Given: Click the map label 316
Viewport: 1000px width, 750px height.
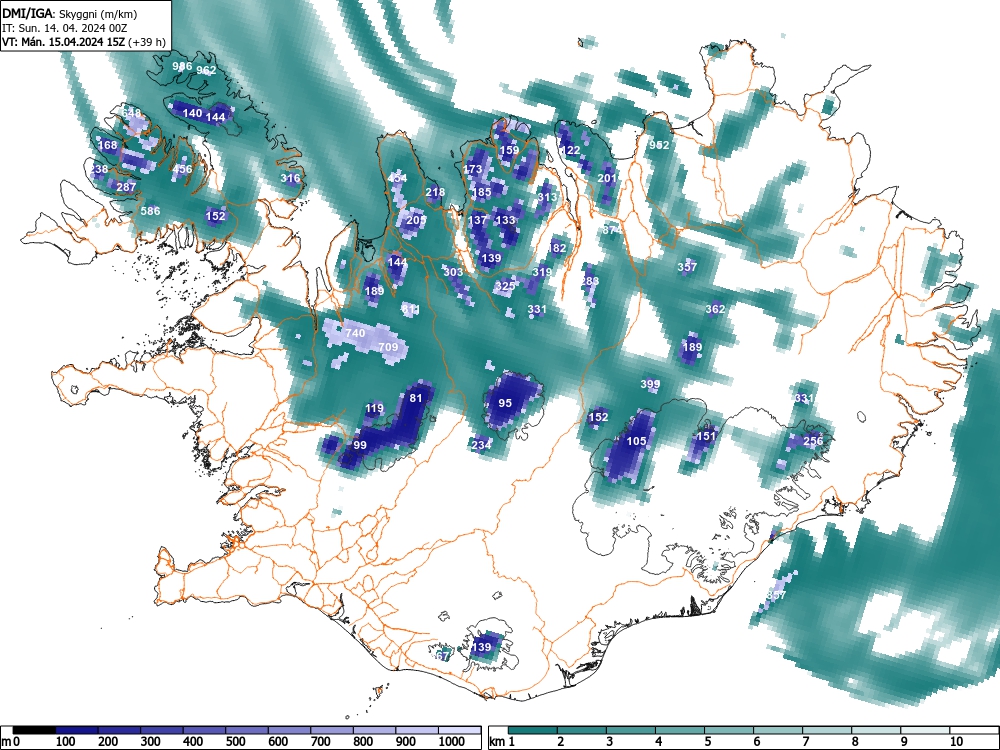Looking at the screenshot, I should click(x=290, y=178).
